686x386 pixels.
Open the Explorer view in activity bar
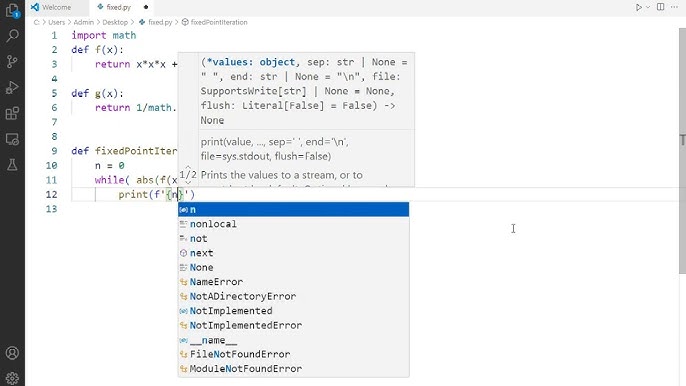click(x=12, y=10)
